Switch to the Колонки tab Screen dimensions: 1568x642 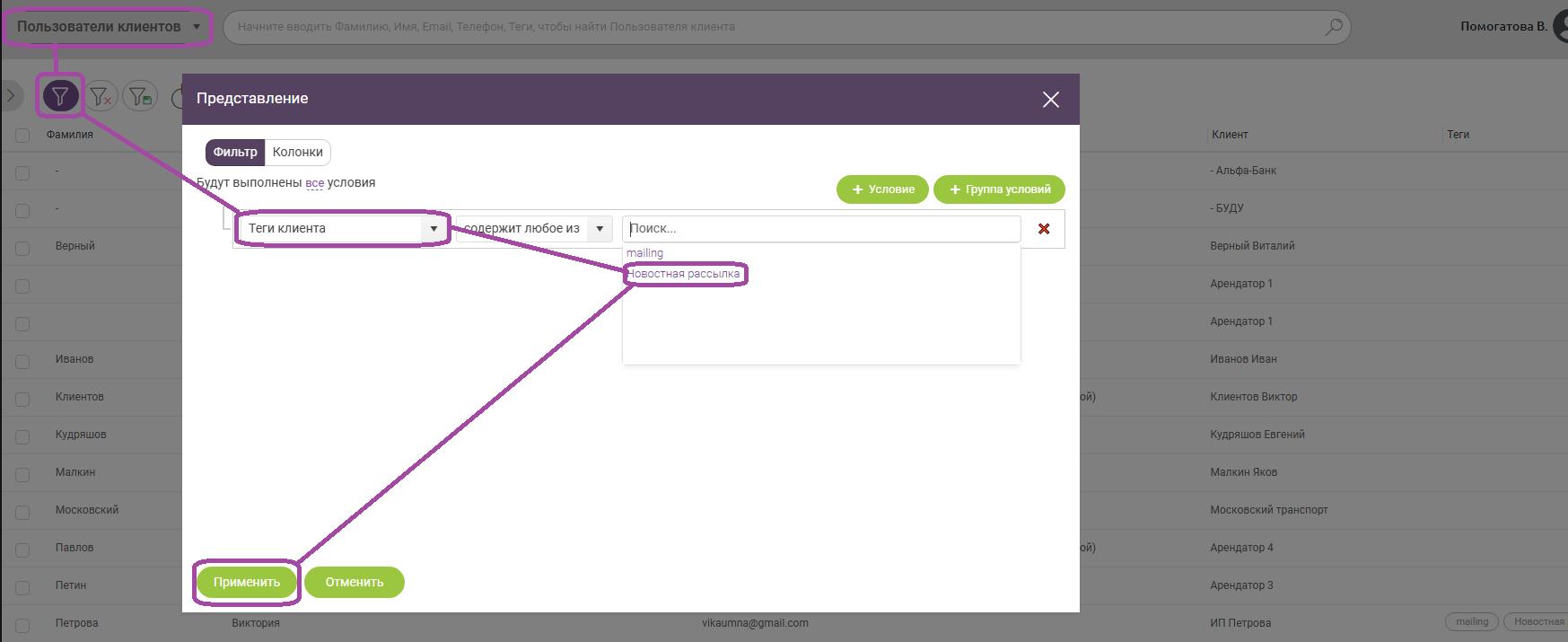tap(297, 153)
